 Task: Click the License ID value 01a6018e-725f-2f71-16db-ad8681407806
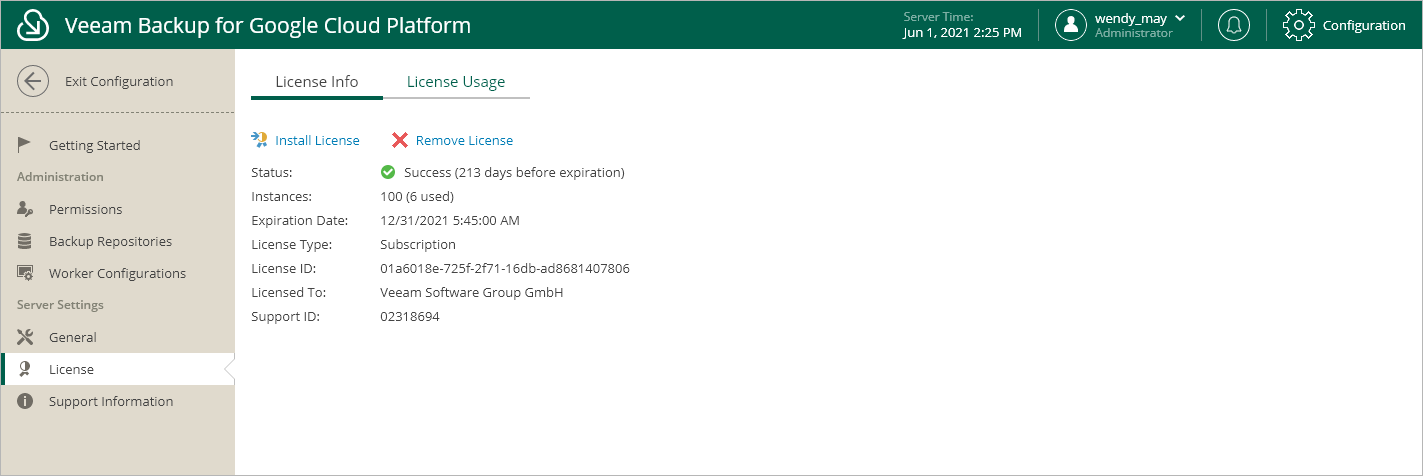[505, 268]
